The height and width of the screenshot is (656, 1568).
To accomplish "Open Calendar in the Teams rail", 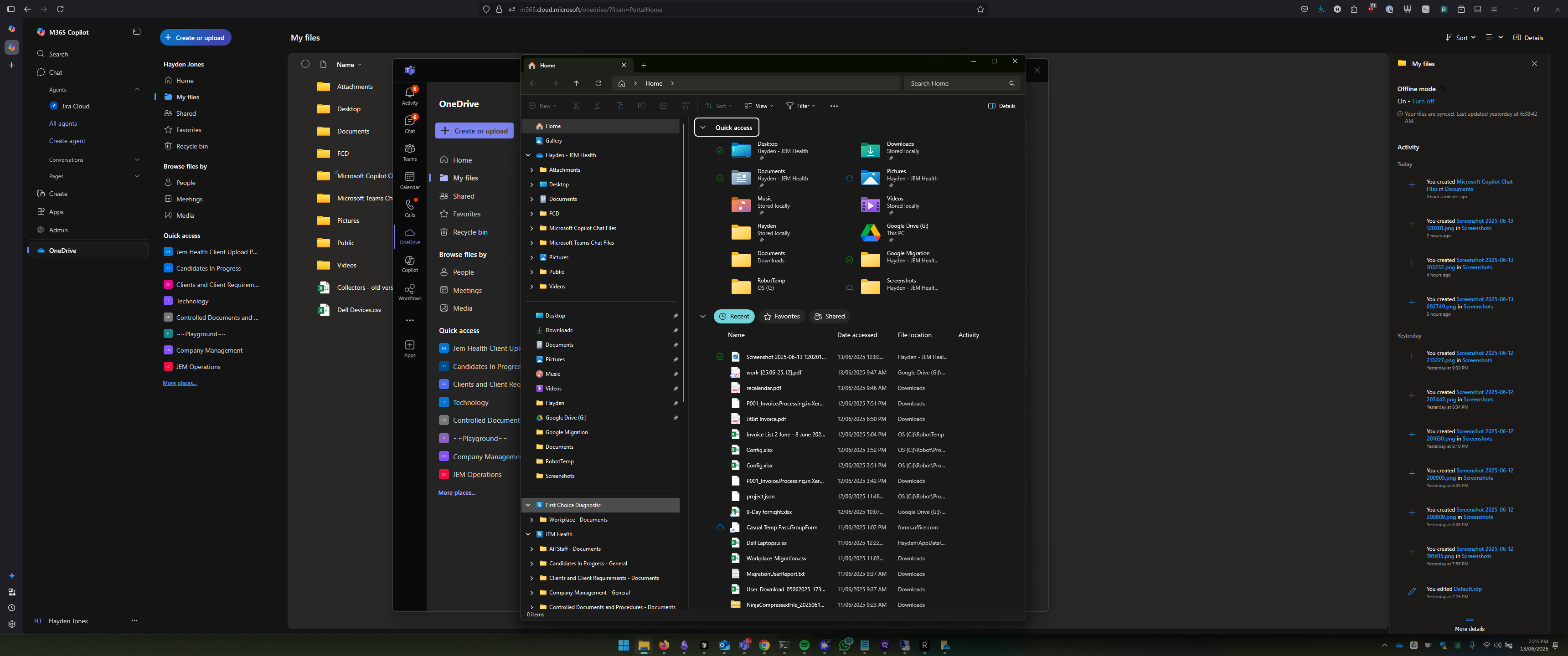I will [410, 179].
